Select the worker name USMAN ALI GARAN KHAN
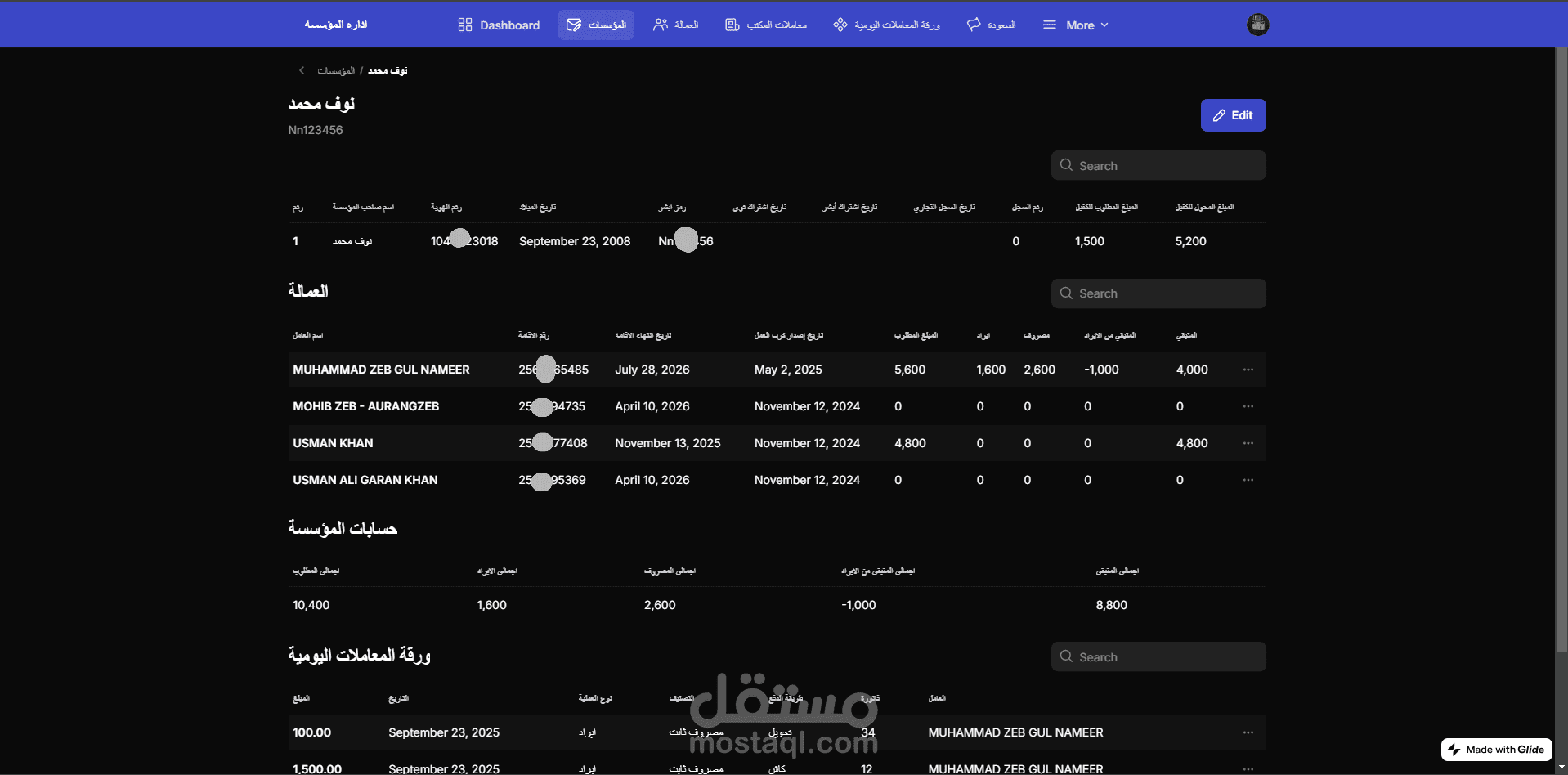Viewport: 1568px width, 775px height. 365,480
